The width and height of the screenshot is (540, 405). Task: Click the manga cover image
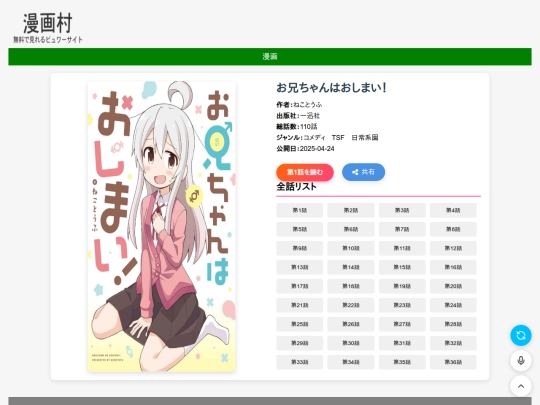pos(162,226)
